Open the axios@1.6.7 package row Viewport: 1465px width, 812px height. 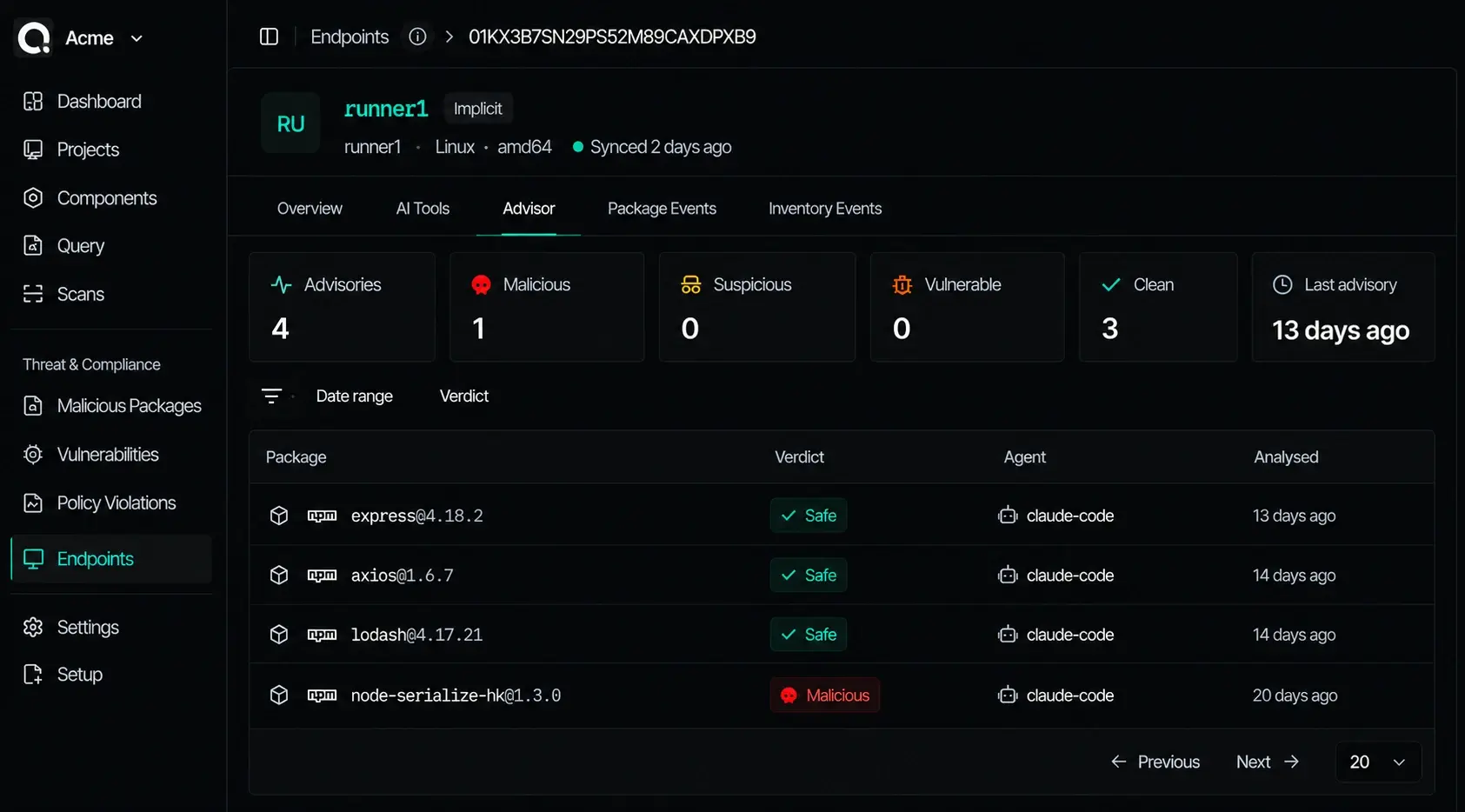842,576
